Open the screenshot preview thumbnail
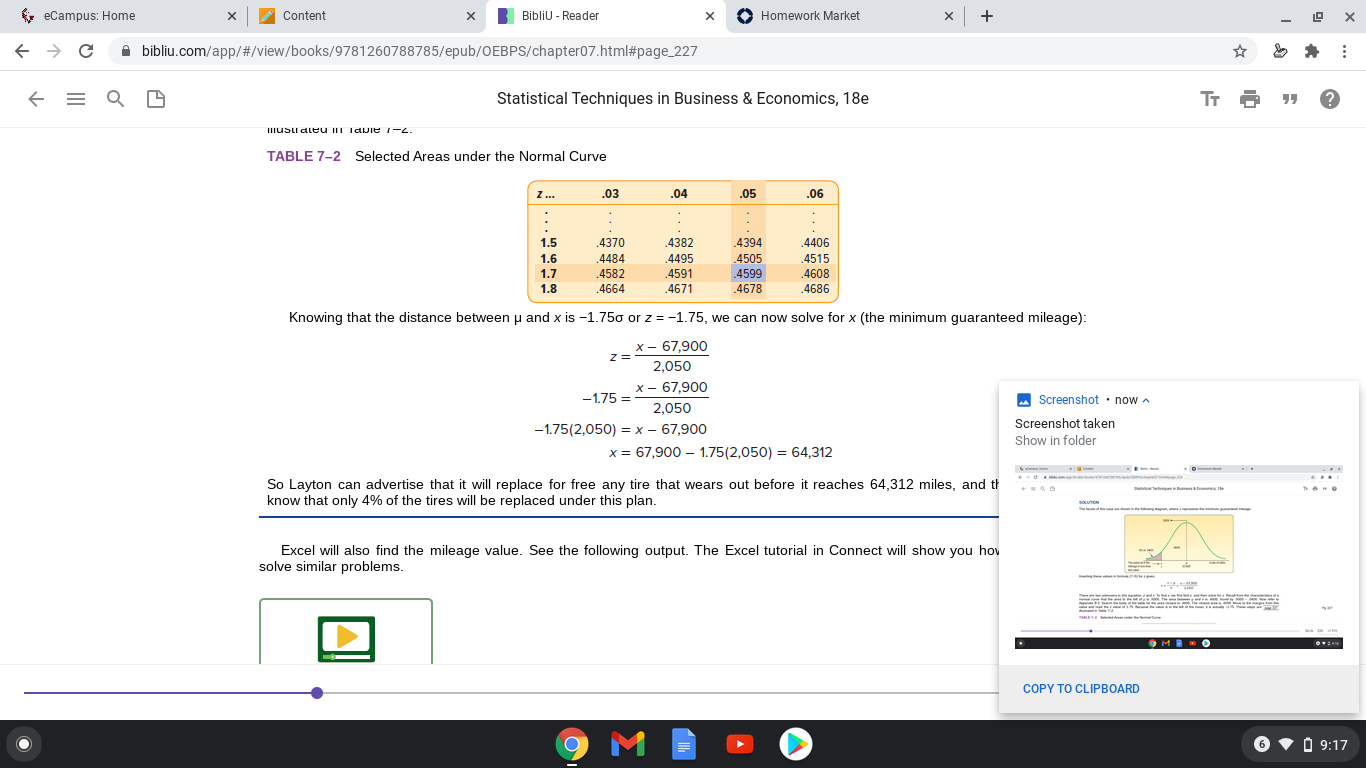This screenshot has width=1366, height=768. click(x=1179, y=557)
